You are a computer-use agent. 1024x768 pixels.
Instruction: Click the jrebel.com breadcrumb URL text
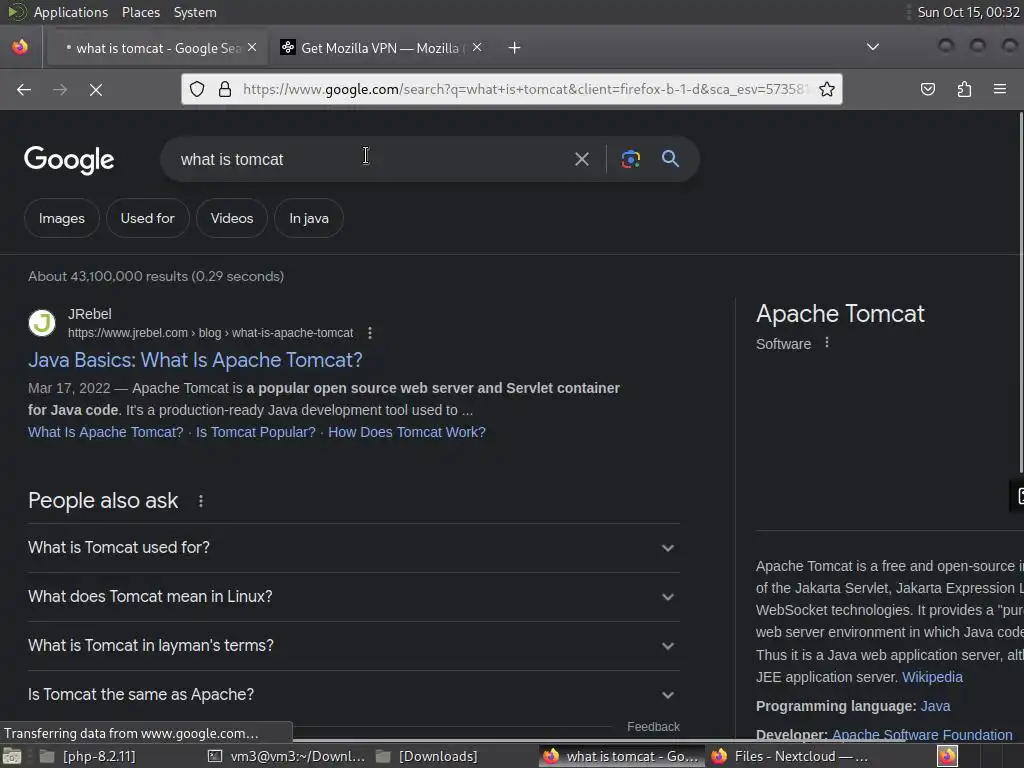pos(210,333)
